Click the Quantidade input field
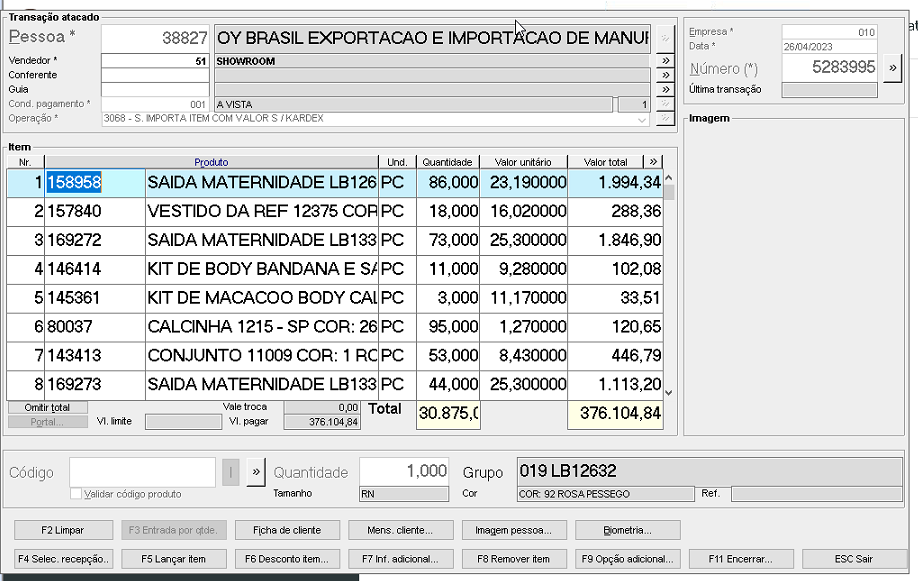This screenshot has height=581, width=918. (x=405, y=472)
